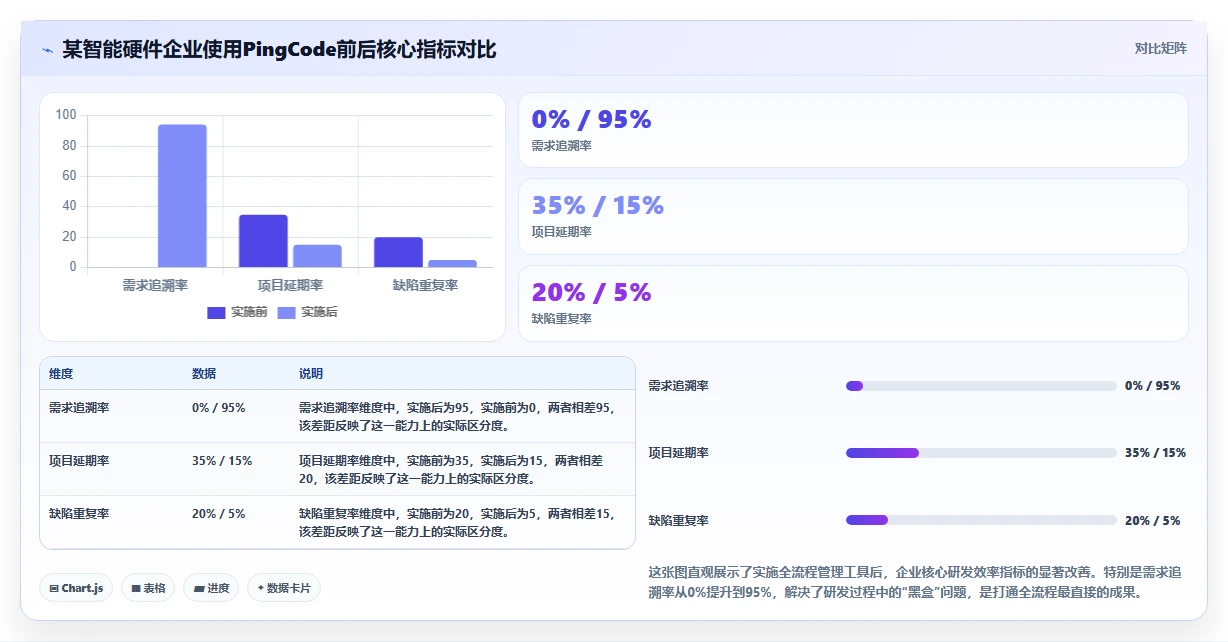Click the 缺陷重复率 实施后 bar
This screenshot has width=1228, height=642.
click(x=452, y=264)
